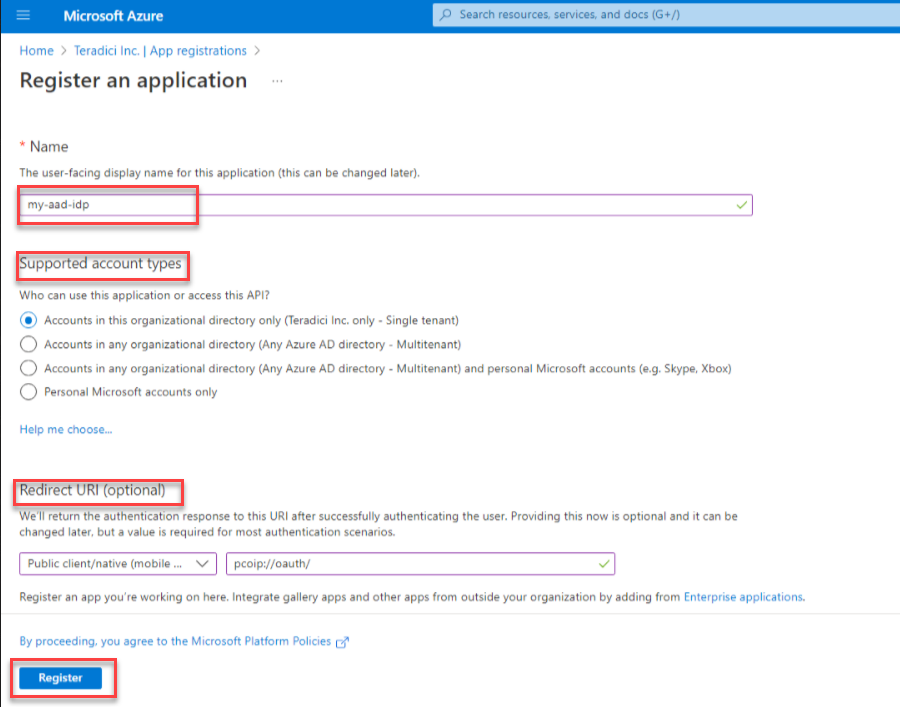Image resolution: width=900 pixels, height=707 pixels.
Task: Click the external link icon after Platform Policies
Action: click(342, 642)
